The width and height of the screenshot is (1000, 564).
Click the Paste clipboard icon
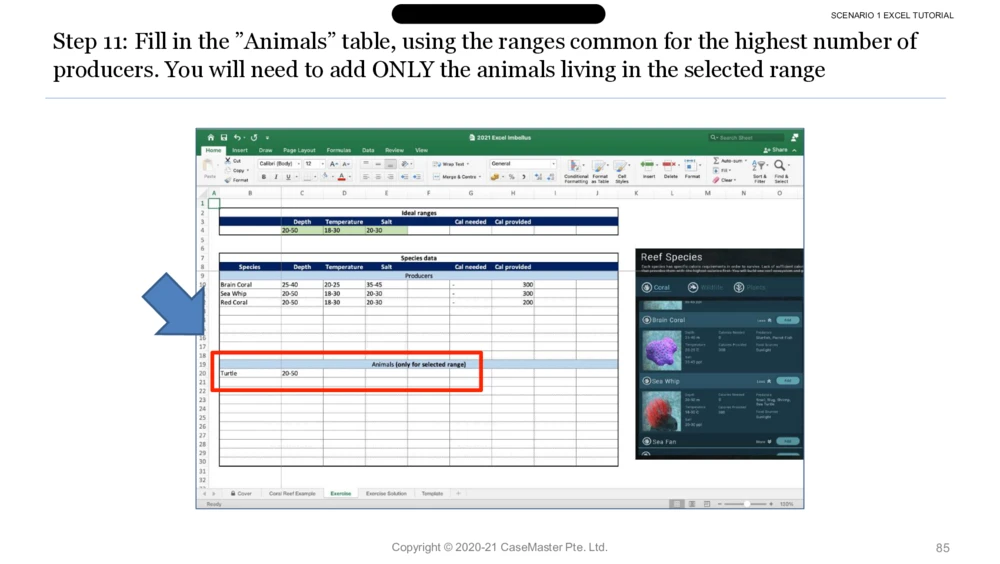pyautogui.click(x=209, y=168)
